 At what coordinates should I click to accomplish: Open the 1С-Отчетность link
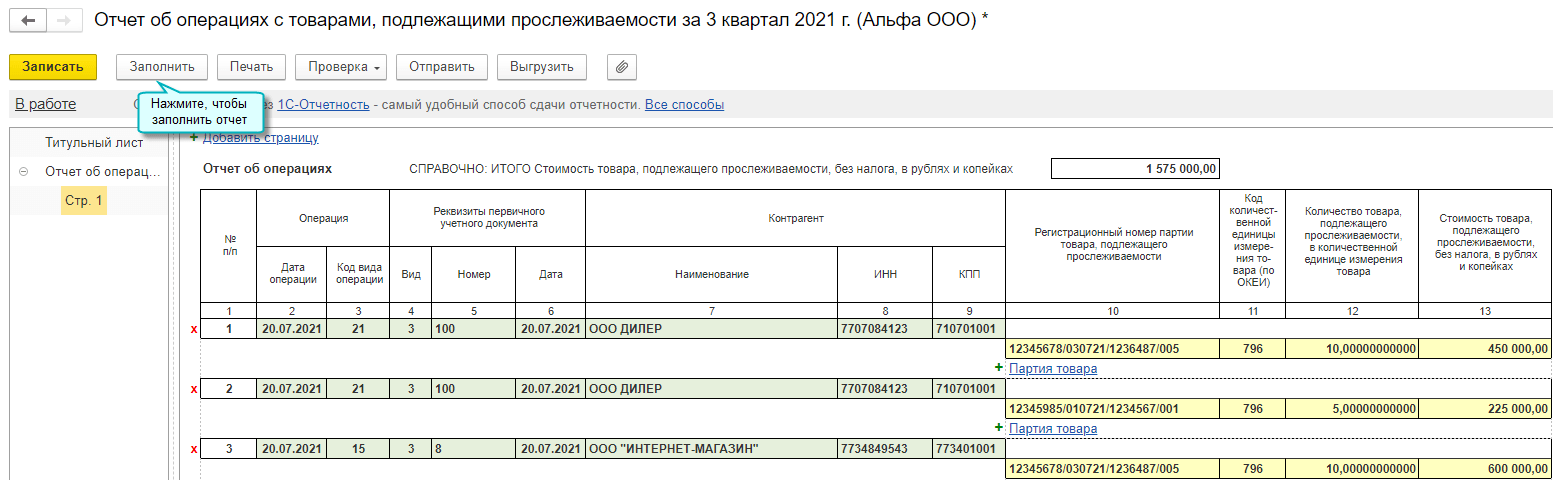point(323,104)
